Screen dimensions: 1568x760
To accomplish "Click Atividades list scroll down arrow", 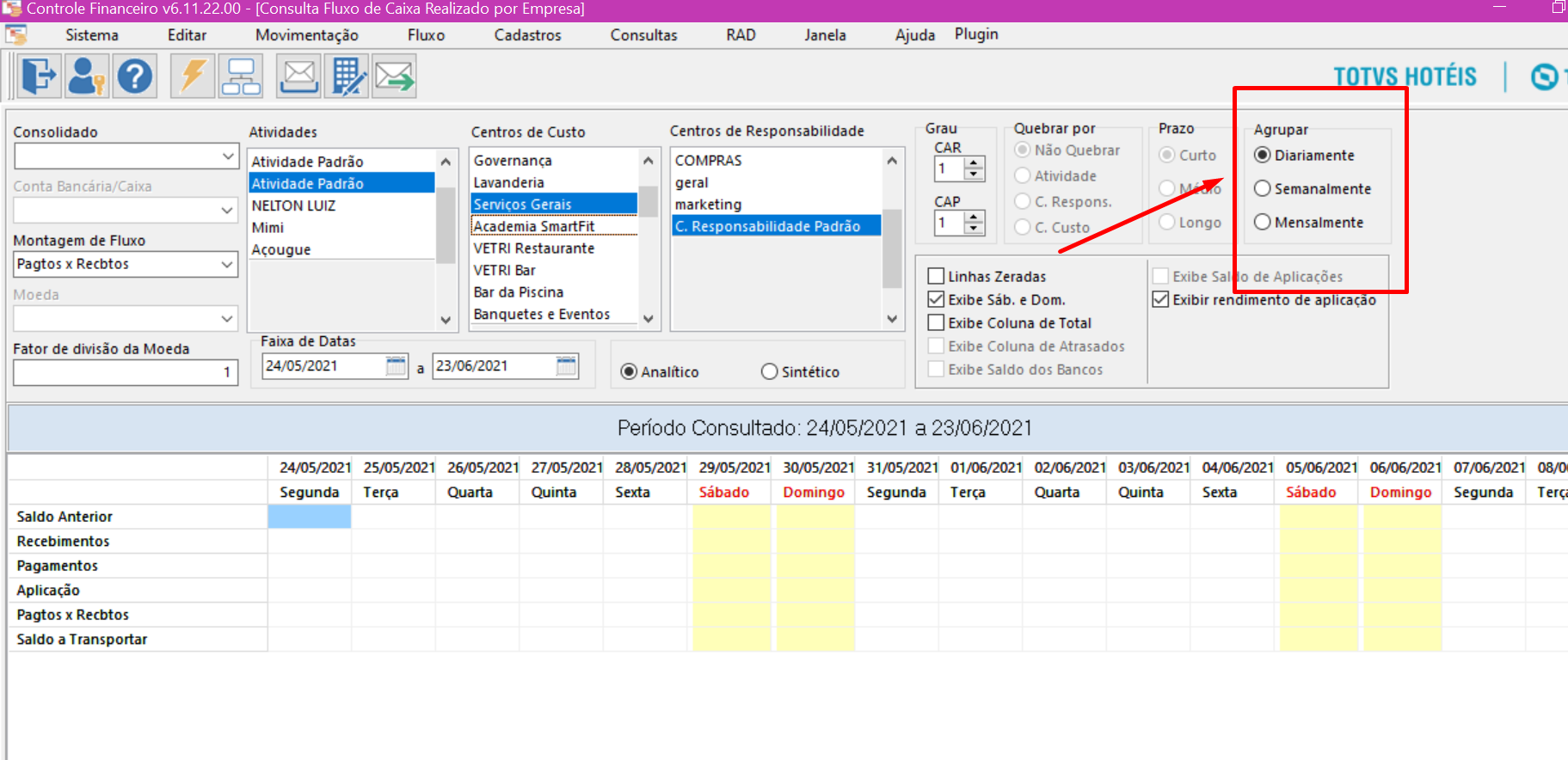I will 446,320.
